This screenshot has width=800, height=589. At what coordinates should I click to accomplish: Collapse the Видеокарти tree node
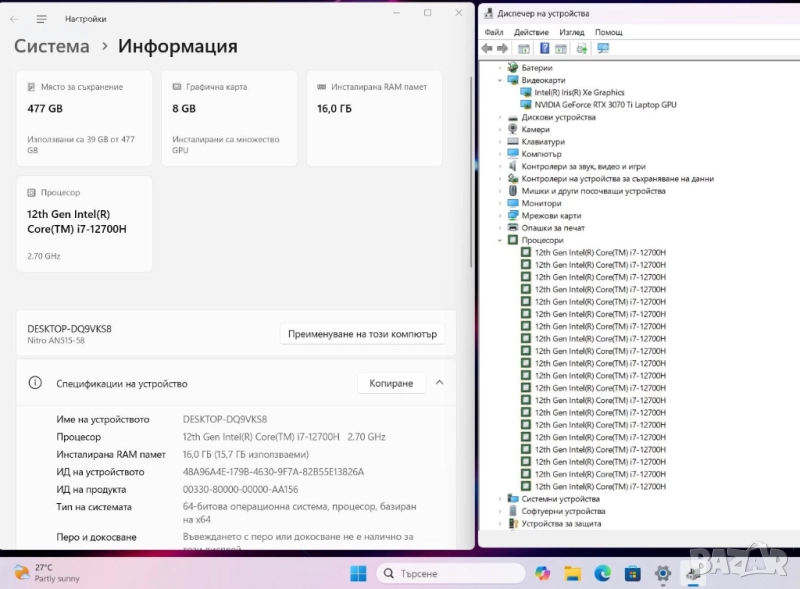click(500, 80)
